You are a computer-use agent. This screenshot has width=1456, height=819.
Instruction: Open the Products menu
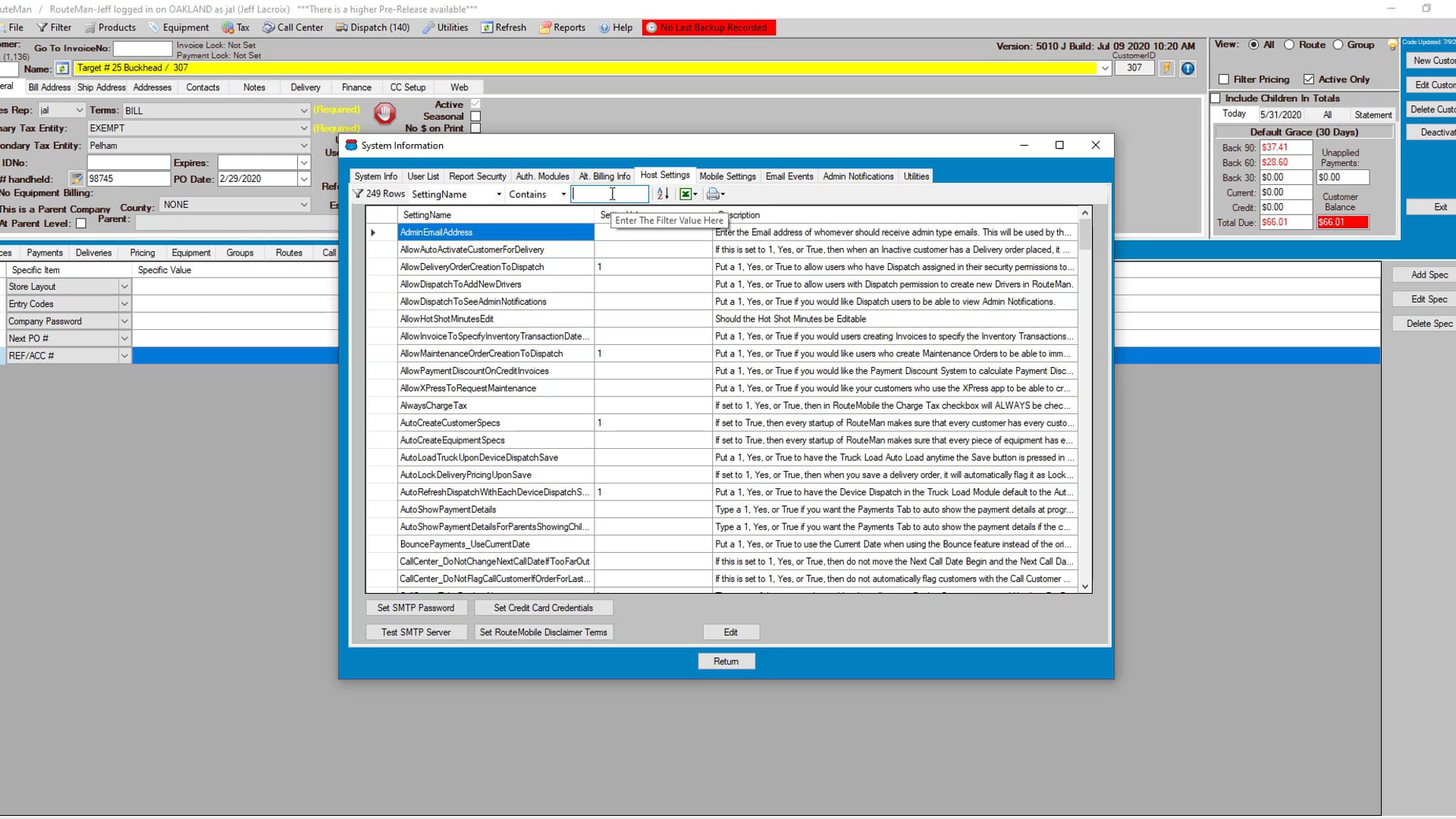[x=111, y=27]
